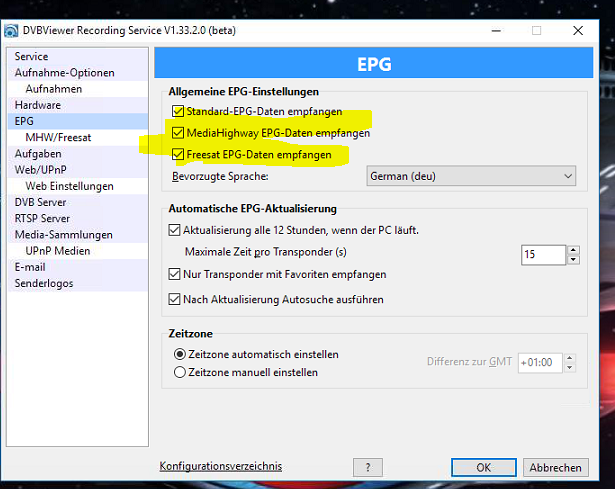Screen dimensions: 615x489
Task: Decrease the Differenz zur GMT value
Action: point(570,368)
